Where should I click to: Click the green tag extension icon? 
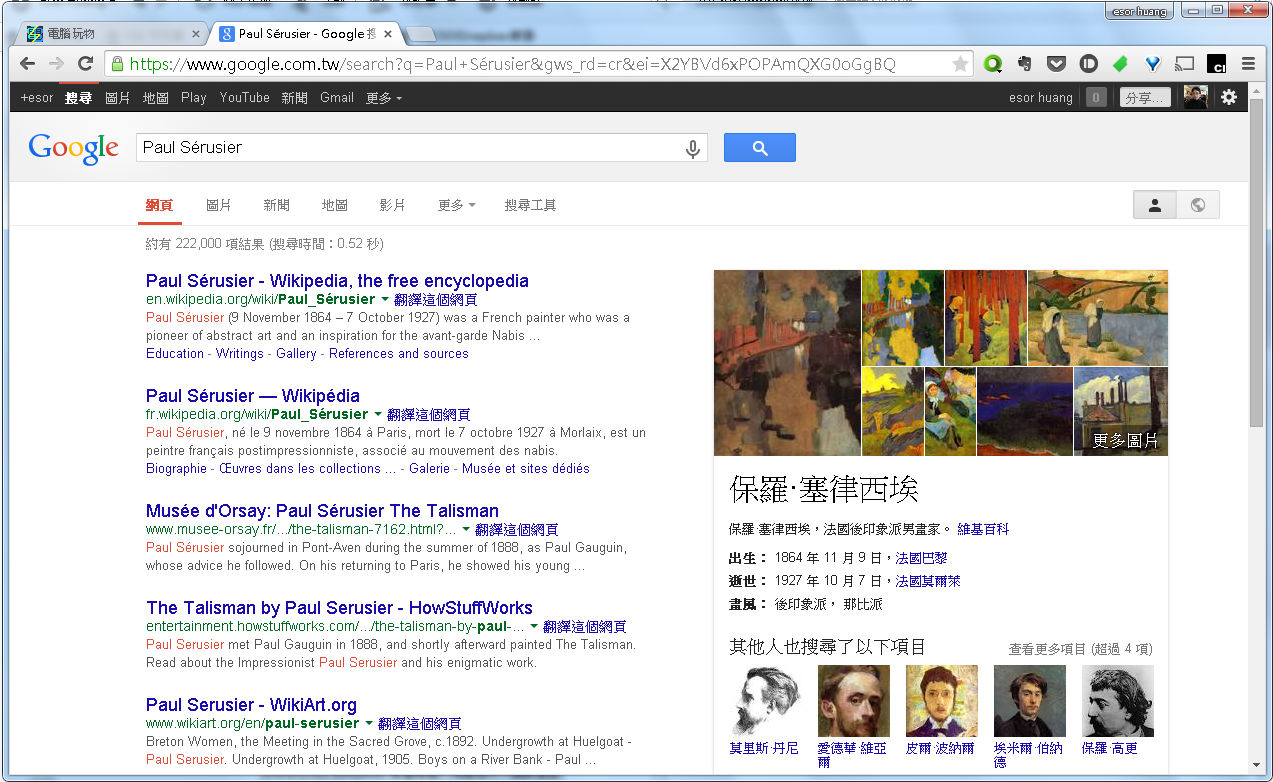pos(1120,64)
